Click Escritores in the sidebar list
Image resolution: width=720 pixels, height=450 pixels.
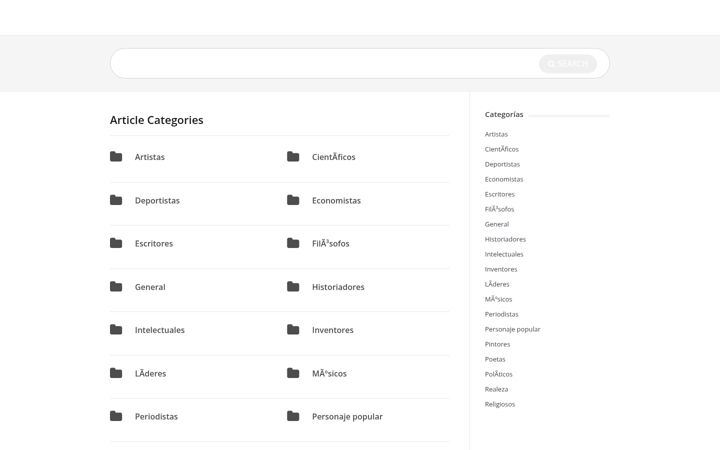coord(500,194)
